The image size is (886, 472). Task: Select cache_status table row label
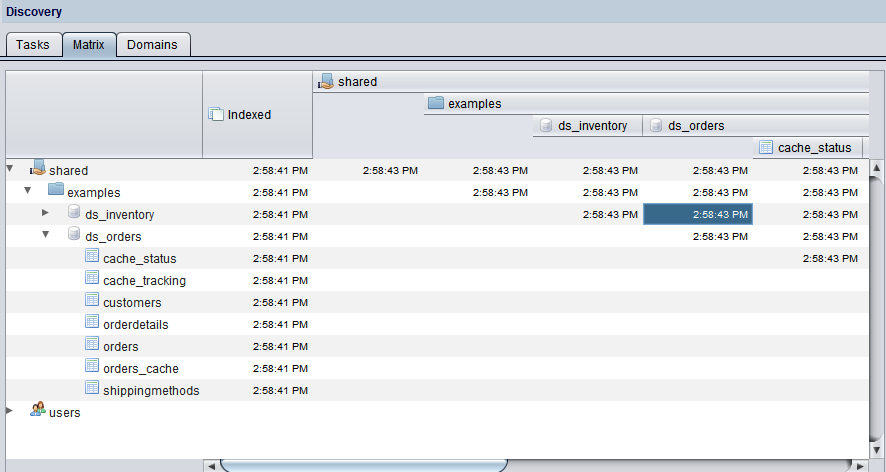click(x=140, y=259)
